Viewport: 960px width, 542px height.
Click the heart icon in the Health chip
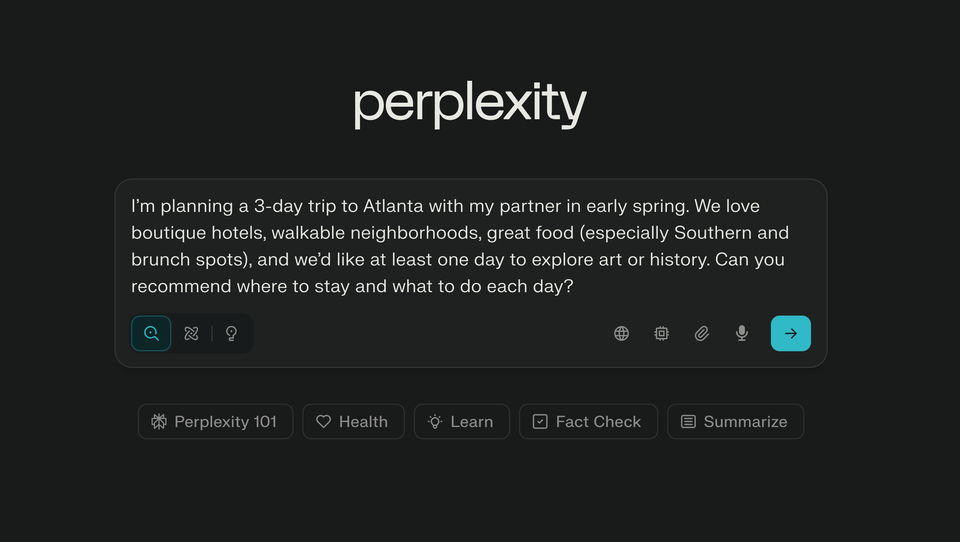click(x=323, y=422)
